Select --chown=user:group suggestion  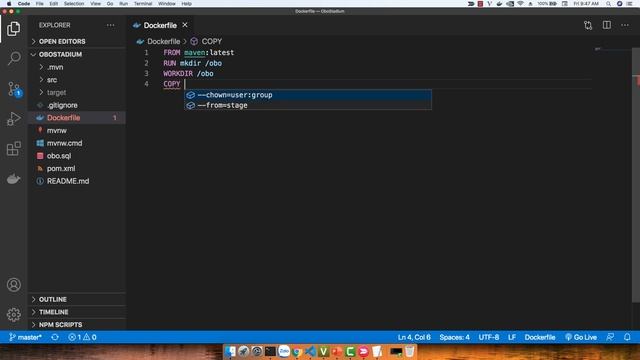pyautogui.click(x=308, y=95)
